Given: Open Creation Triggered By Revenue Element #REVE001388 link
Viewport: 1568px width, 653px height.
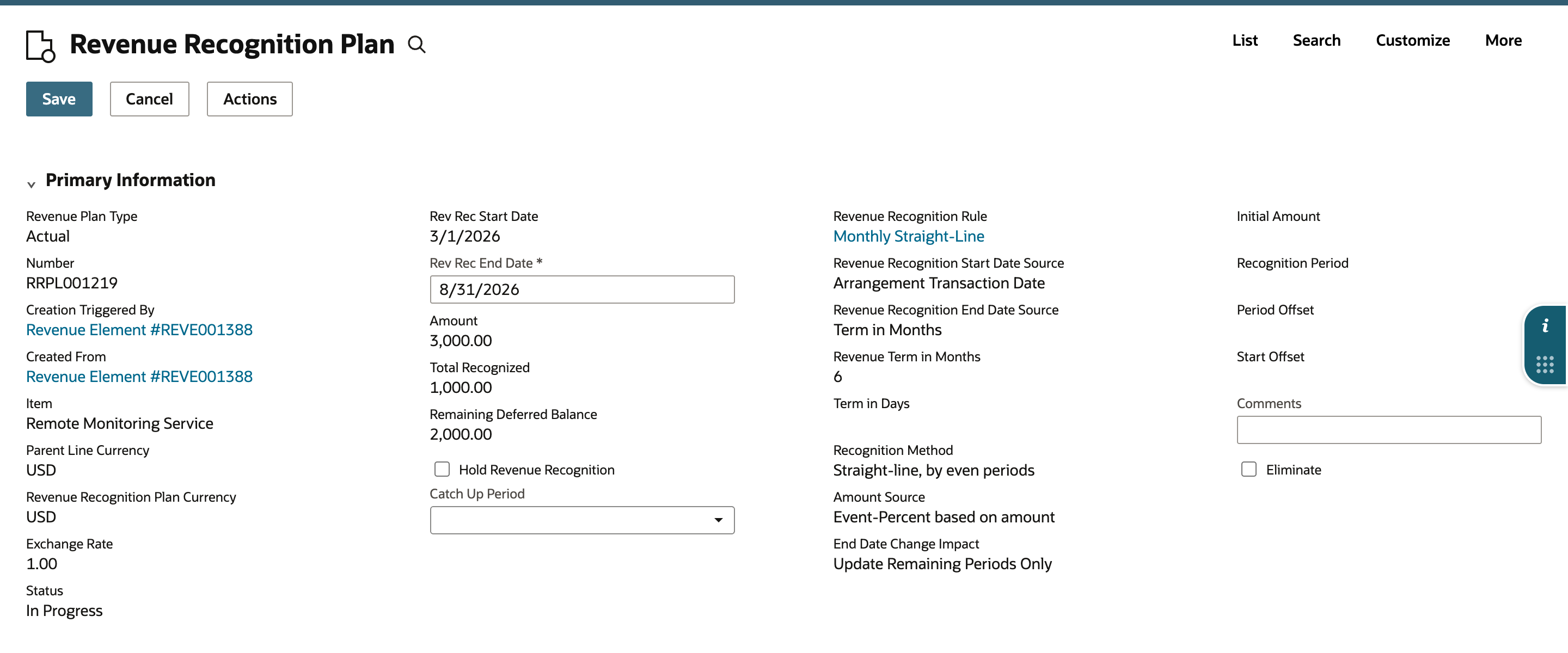Looking at the screenshot, I should (x=139, y=330).
